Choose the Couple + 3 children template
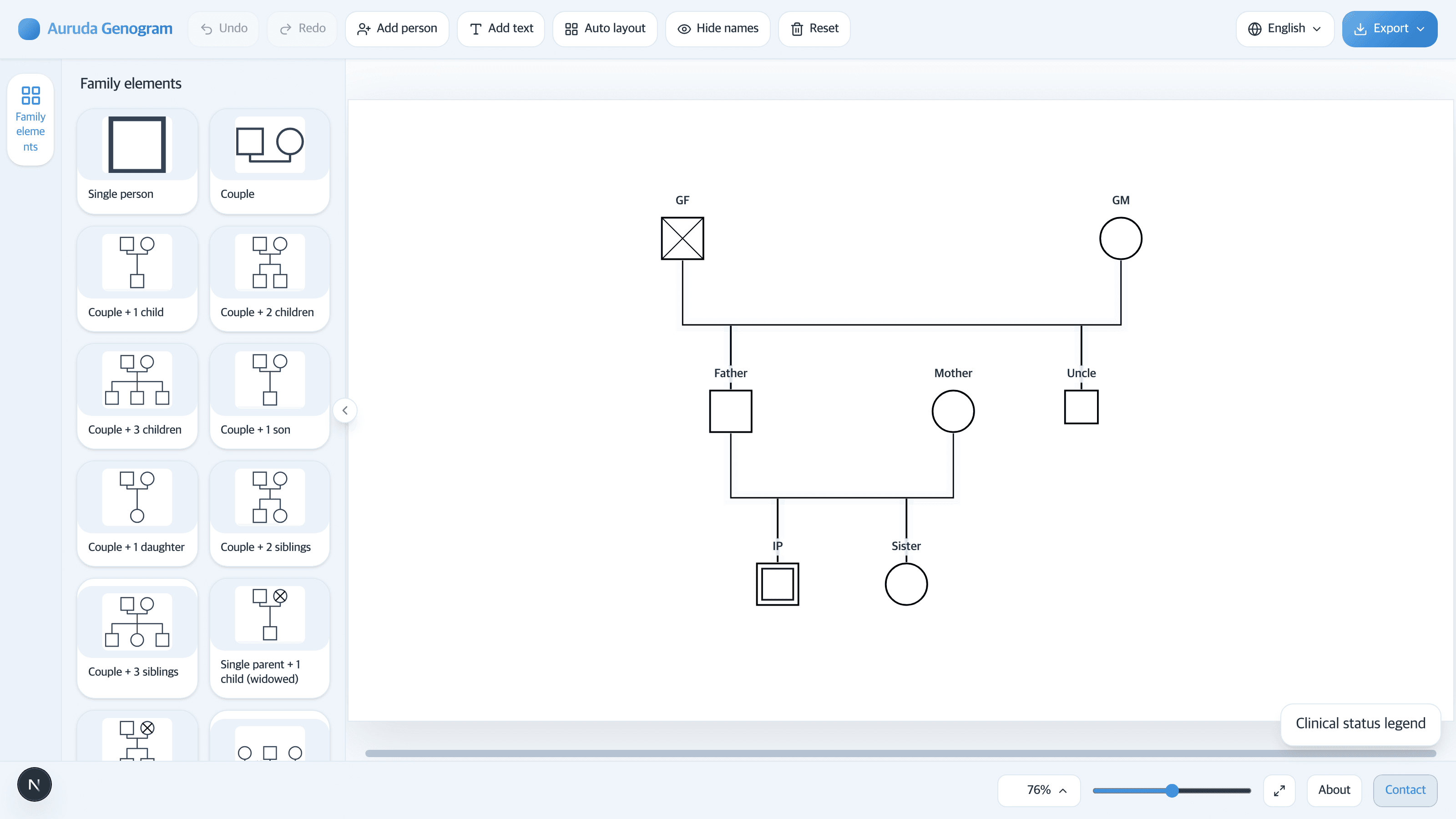Screen dimensions: 1456x819 coord(137,397)
